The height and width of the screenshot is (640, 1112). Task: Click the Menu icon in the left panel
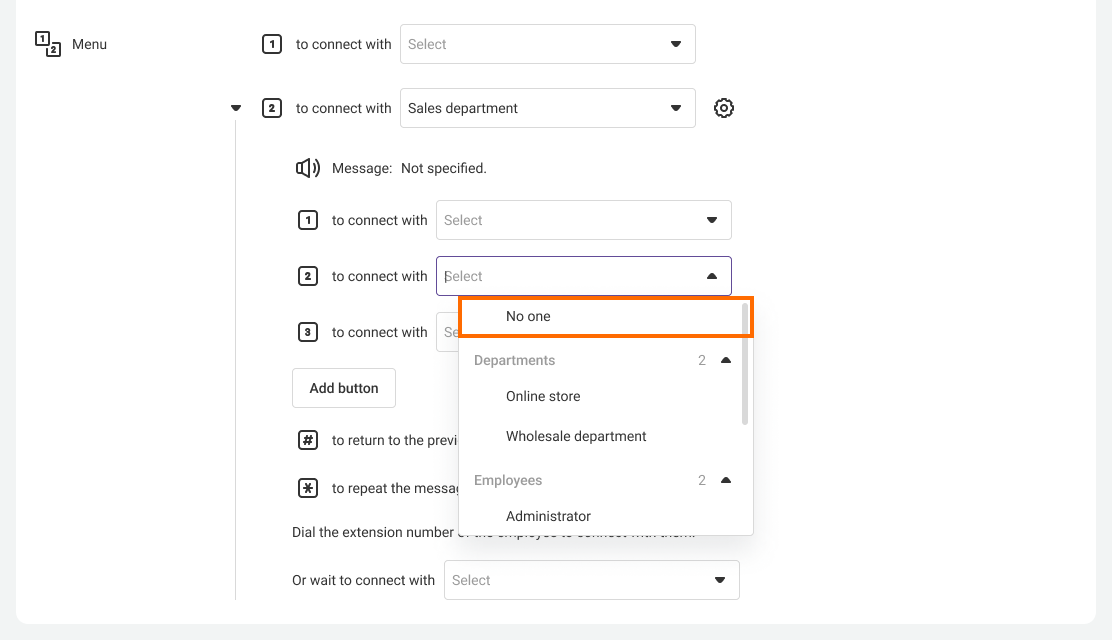tap(48, 44)
